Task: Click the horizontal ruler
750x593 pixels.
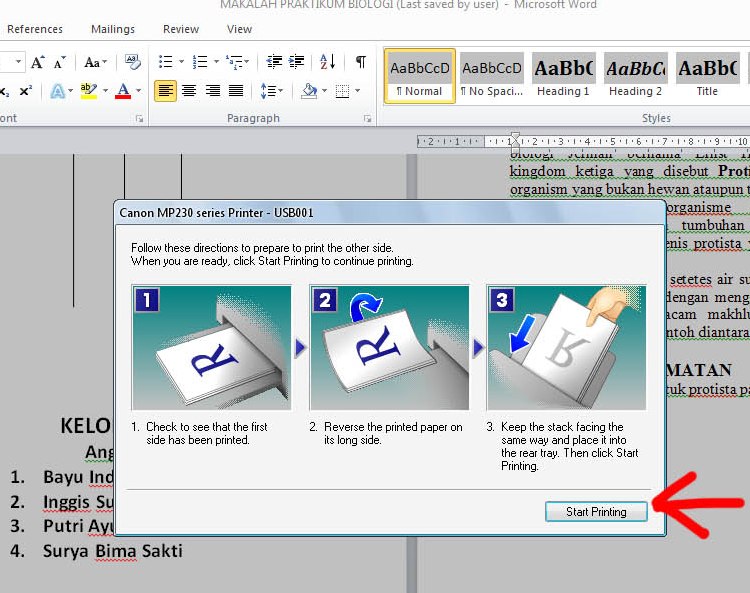Action: click(583, 142)
